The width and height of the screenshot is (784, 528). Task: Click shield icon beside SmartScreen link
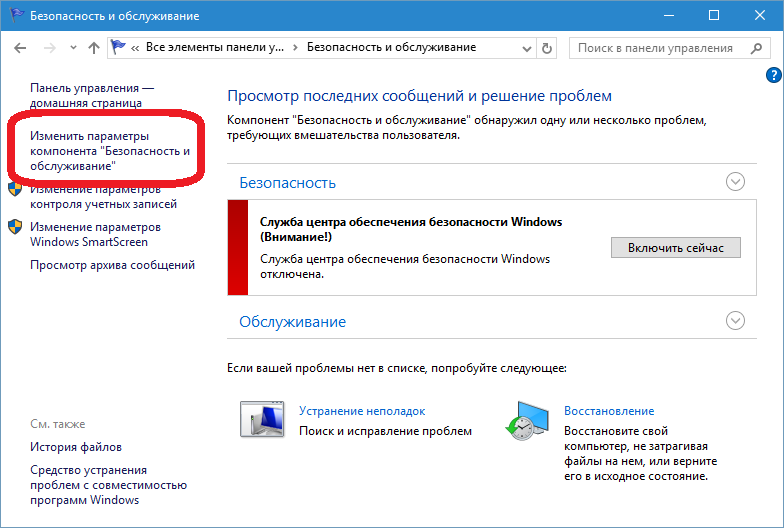pos(15,226)
